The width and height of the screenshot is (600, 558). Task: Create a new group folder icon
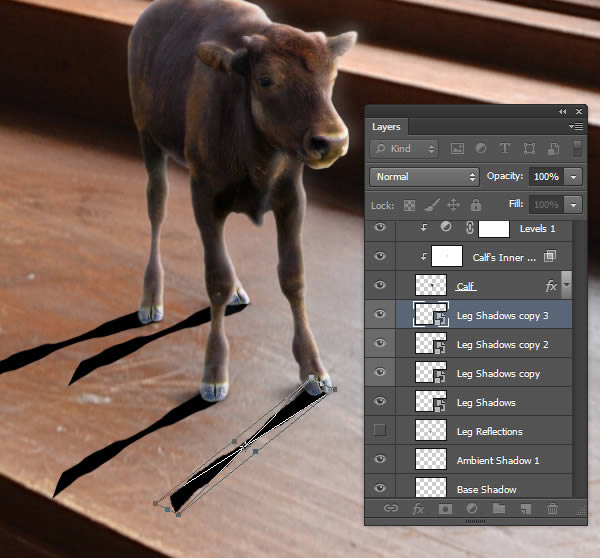[499, 508]
